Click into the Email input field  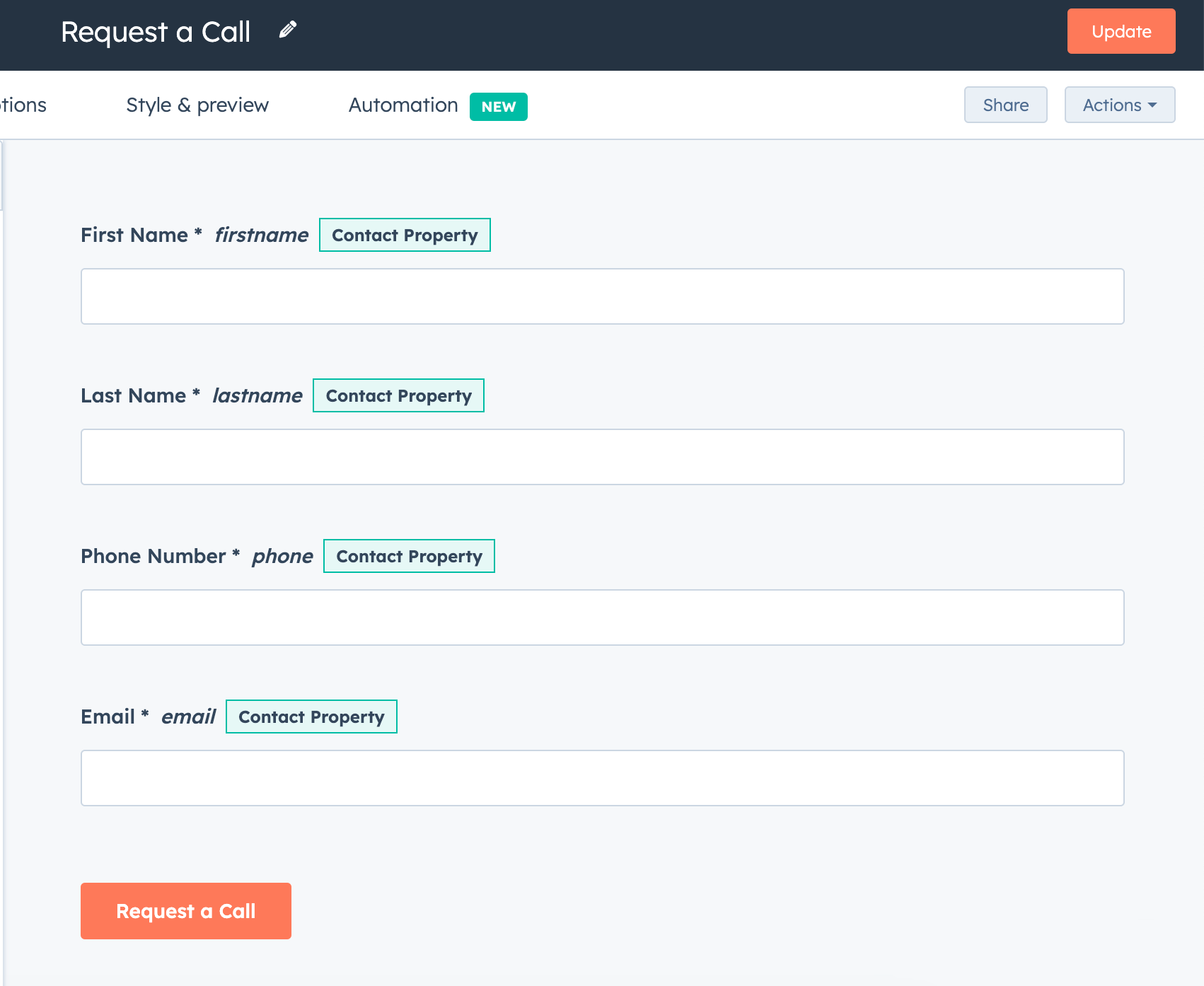coord(603,778)
